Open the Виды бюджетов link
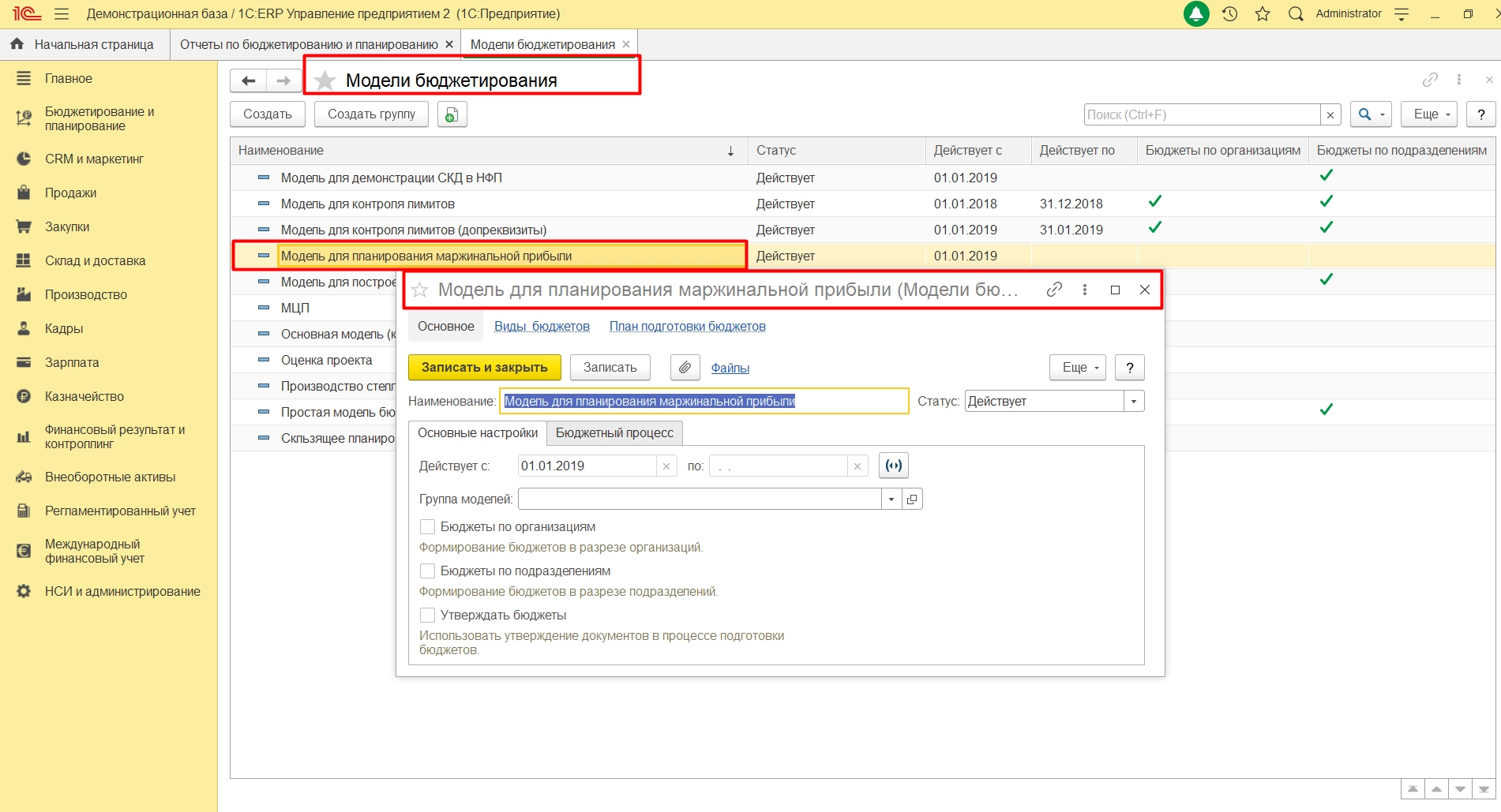Screen dimensions: 1501x812 (x=542, y=327)
